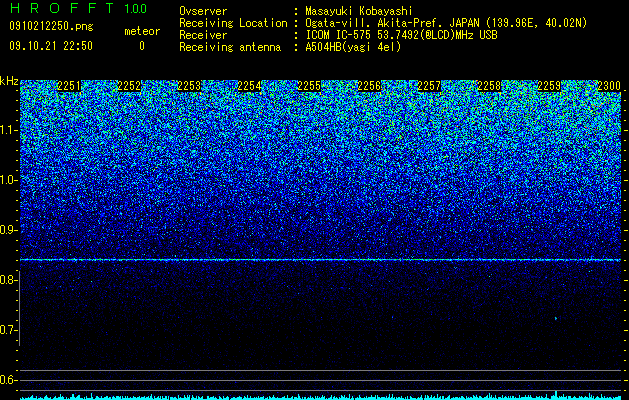Click the 2300 time marker

pyautogui.click(x=609, y=86)
